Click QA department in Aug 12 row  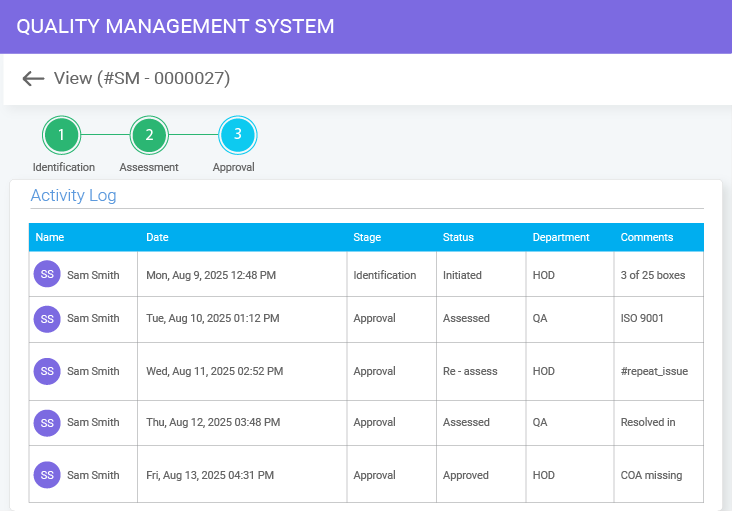540,422
